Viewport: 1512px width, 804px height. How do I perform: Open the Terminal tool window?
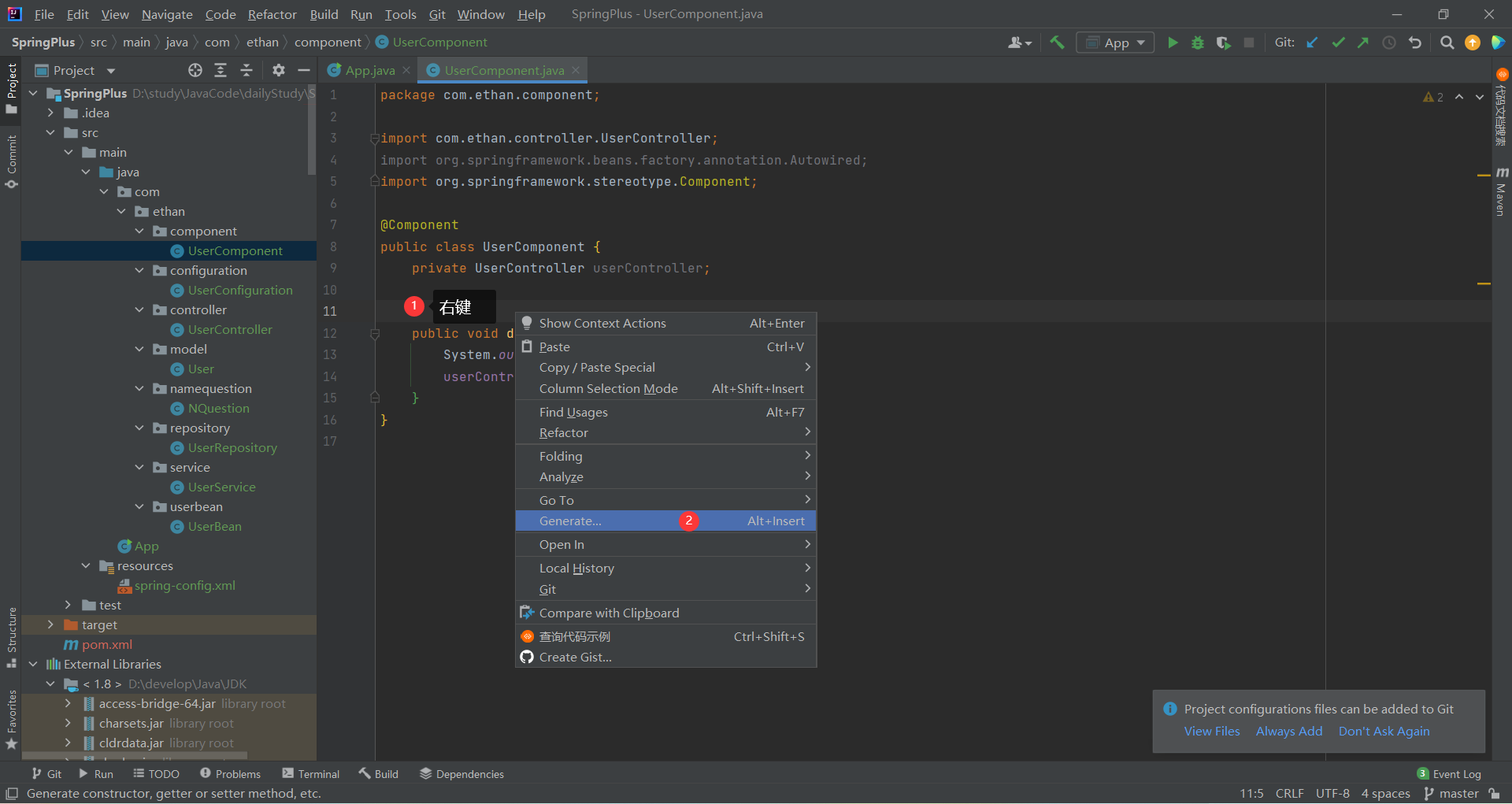point(311,773)
